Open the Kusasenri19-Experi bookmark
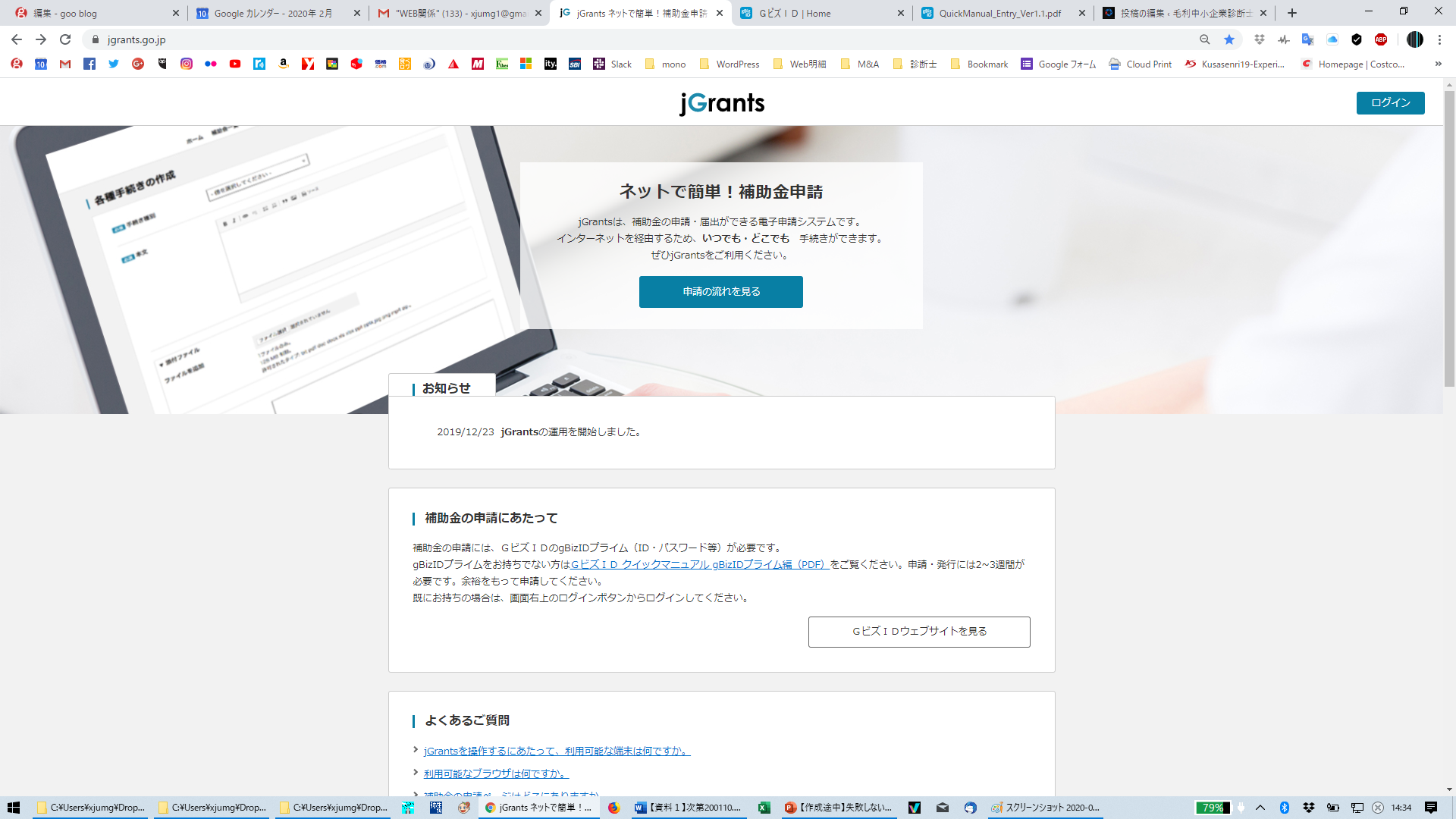 pyautogui.click(x=1235, y=64)
